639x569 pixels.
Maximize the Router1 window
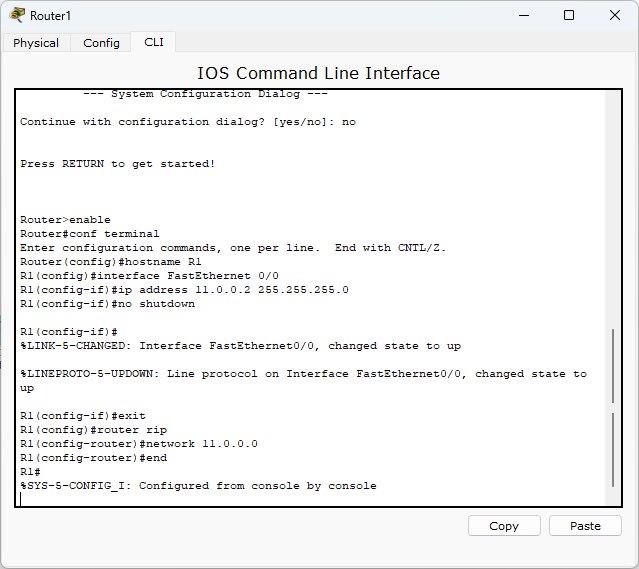(569, 15)
